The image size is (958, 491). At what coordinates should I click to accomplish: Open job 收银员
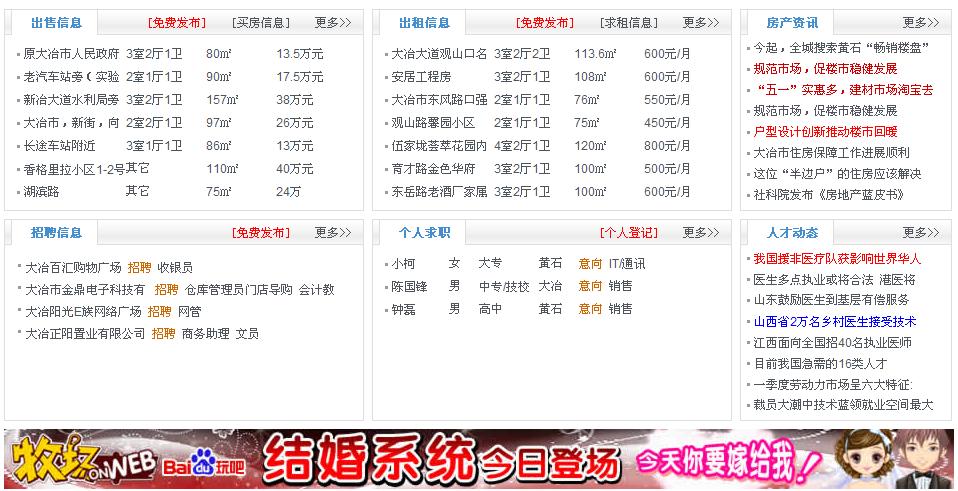point(175,267)
